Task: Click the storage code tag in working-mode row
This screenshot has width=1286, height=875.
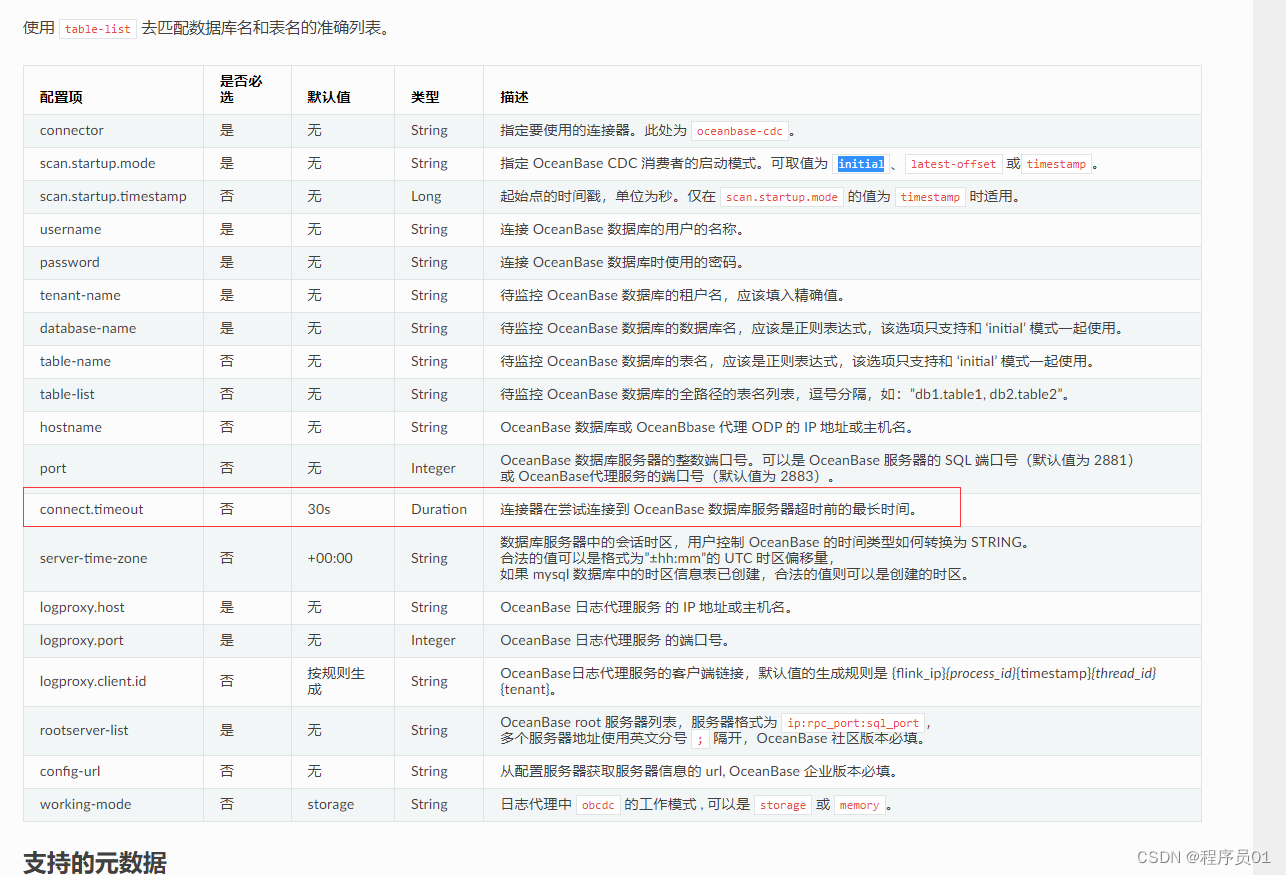Action: 782,804
